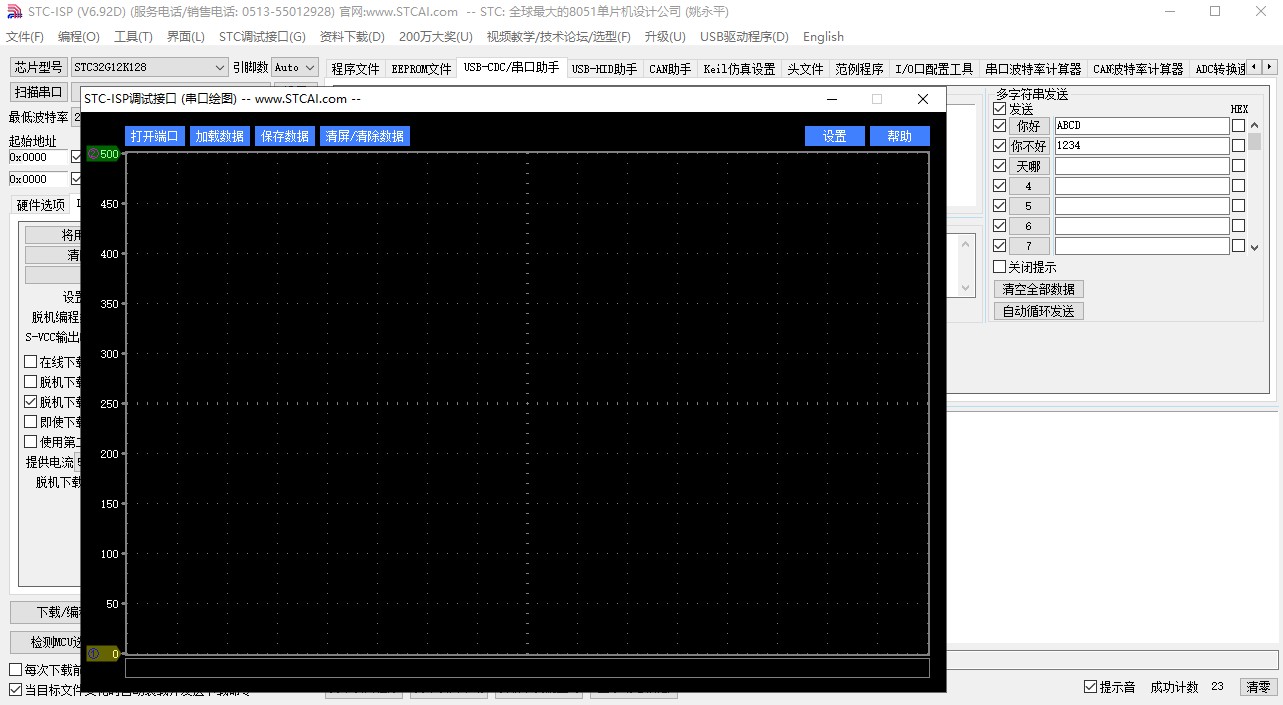This screenshot has width=1283, height=705.
Task: Click the yellow 0 lower-limit axis marker
Action: pyautogui.click(x=103, y=654)
